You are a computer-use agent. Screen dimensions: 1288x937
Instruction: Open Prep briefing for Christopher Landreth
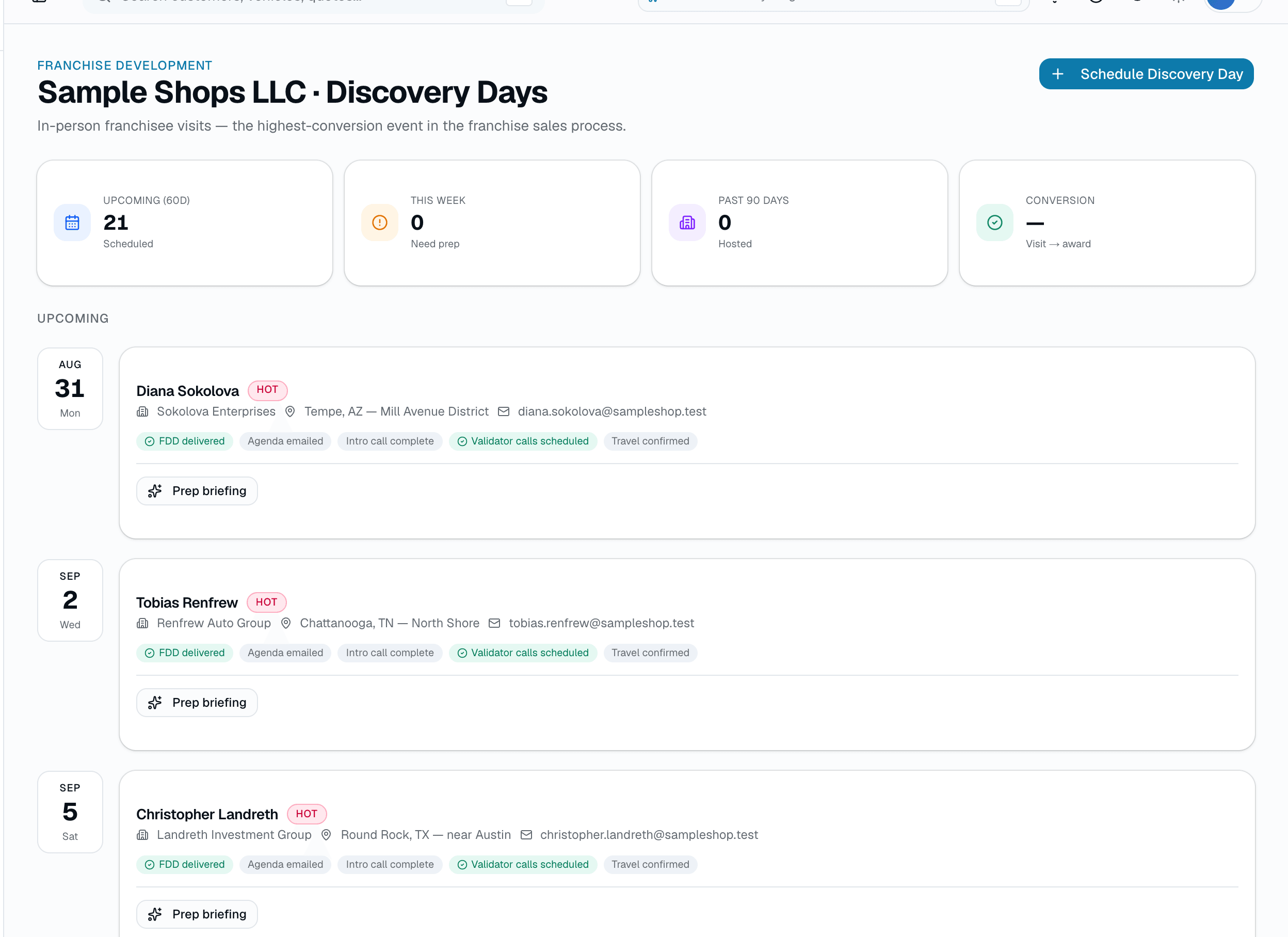[x=197, y=914]
